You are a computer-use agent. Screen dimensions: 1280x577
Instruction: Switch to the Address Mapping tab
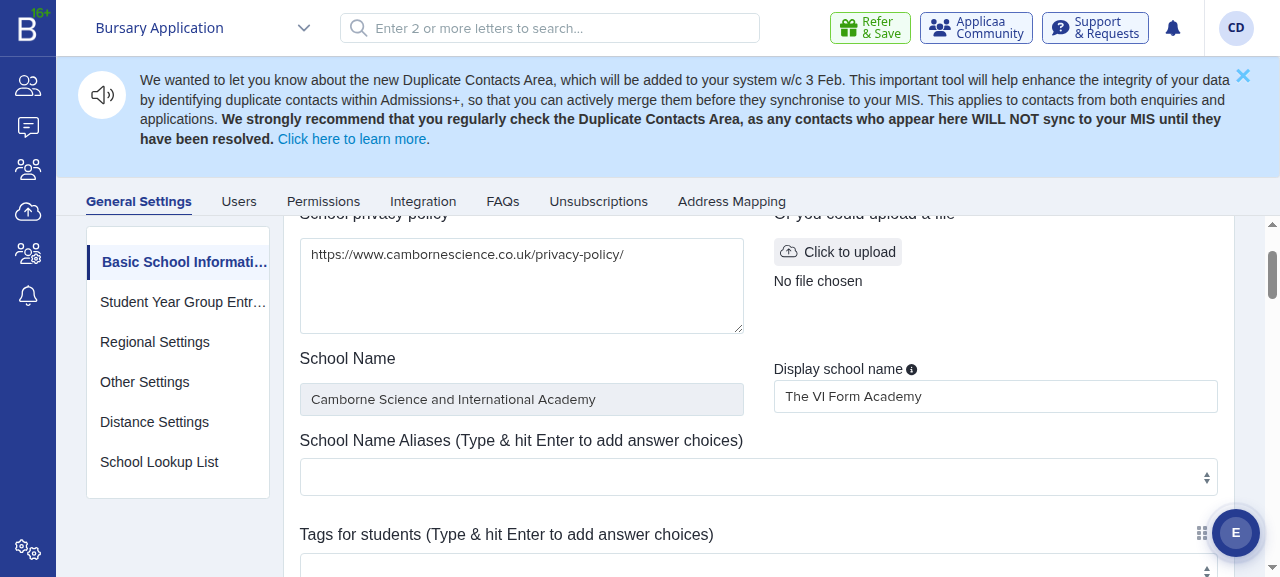[x=732, y=201]
